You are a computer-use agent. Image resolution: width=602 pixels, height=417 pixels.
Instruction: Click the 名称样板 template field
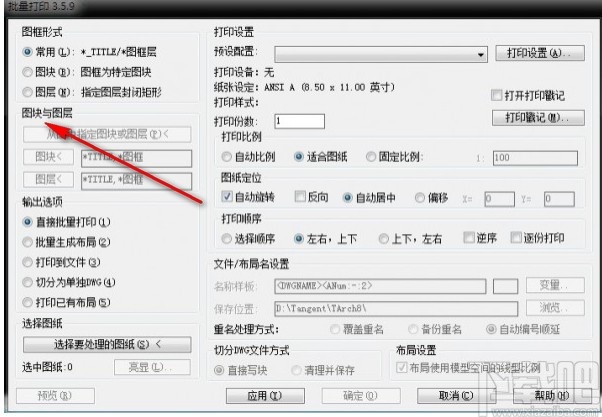(380, 286)
